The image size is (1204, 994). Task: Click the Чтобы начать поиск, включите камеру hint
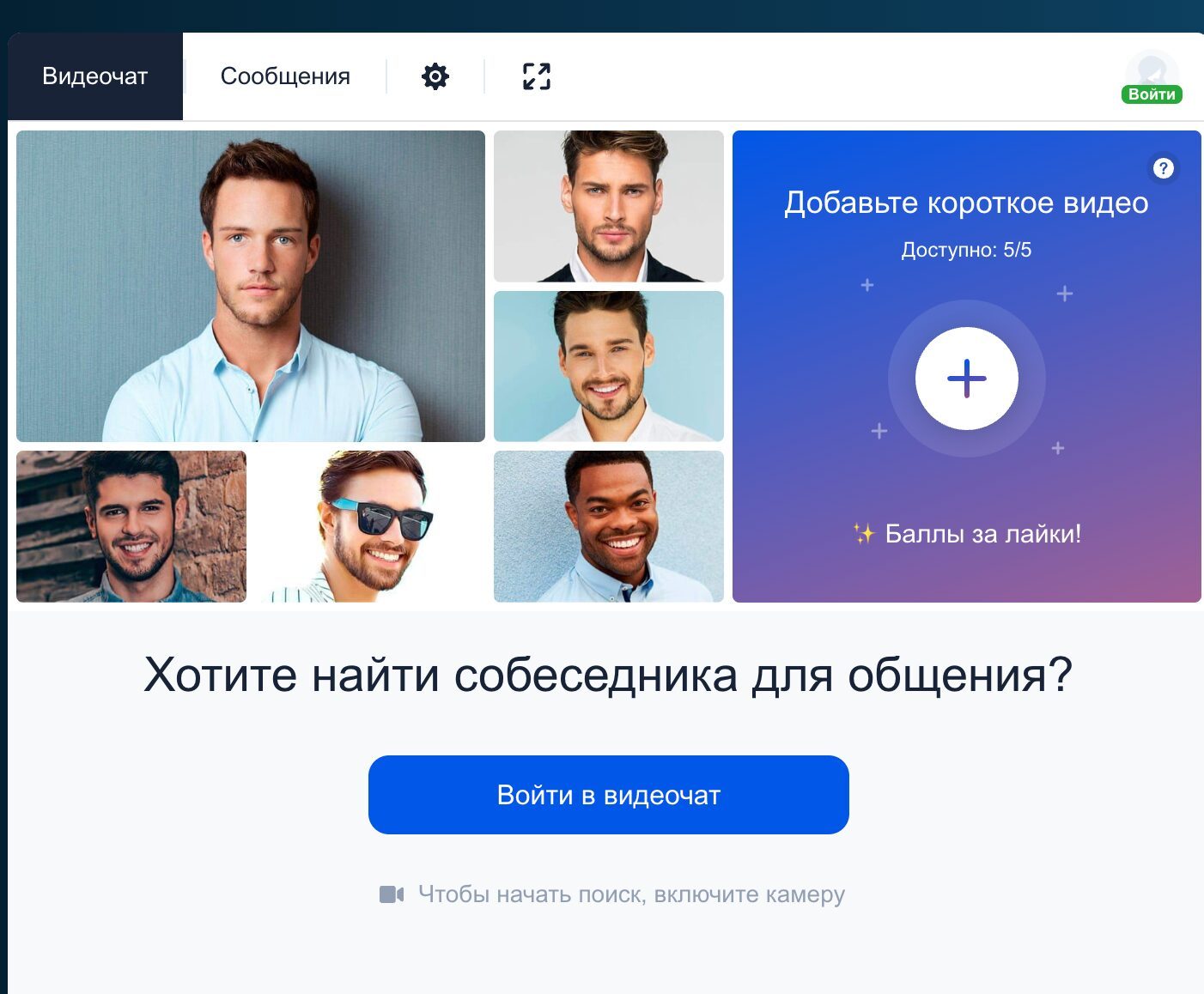[x=631, y=894]
